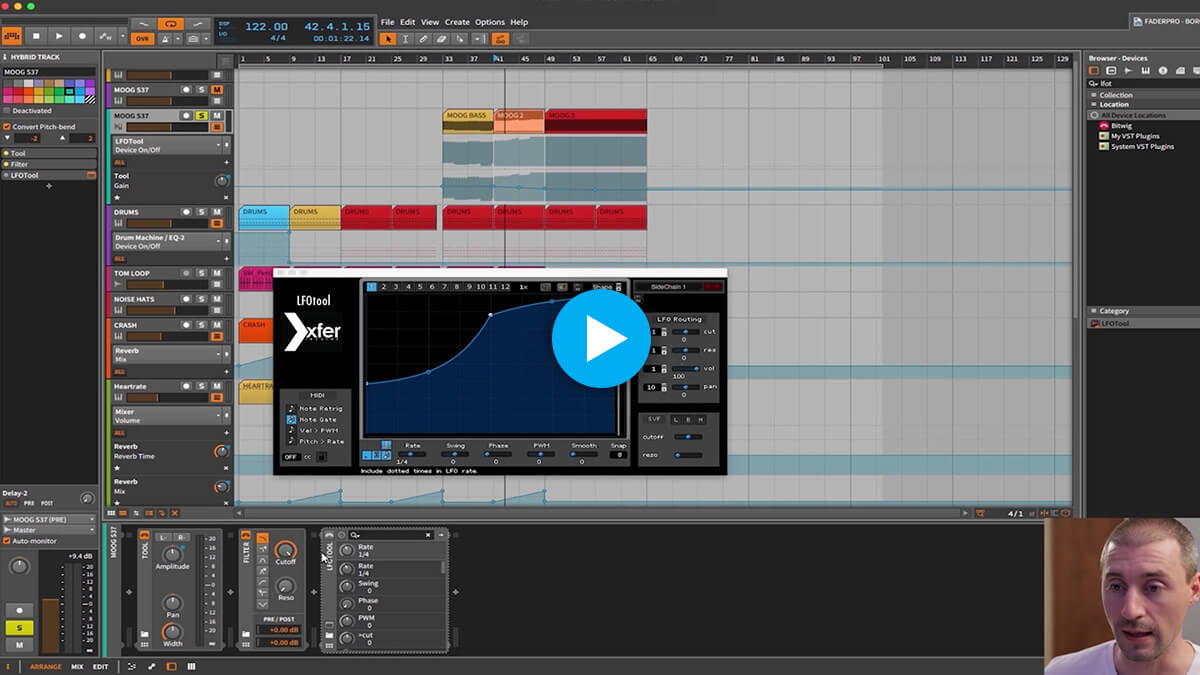Turn the FILTER device Cutoff knob
The width and height of the screenshot is (1200, 675).
[x=286, y=551]
